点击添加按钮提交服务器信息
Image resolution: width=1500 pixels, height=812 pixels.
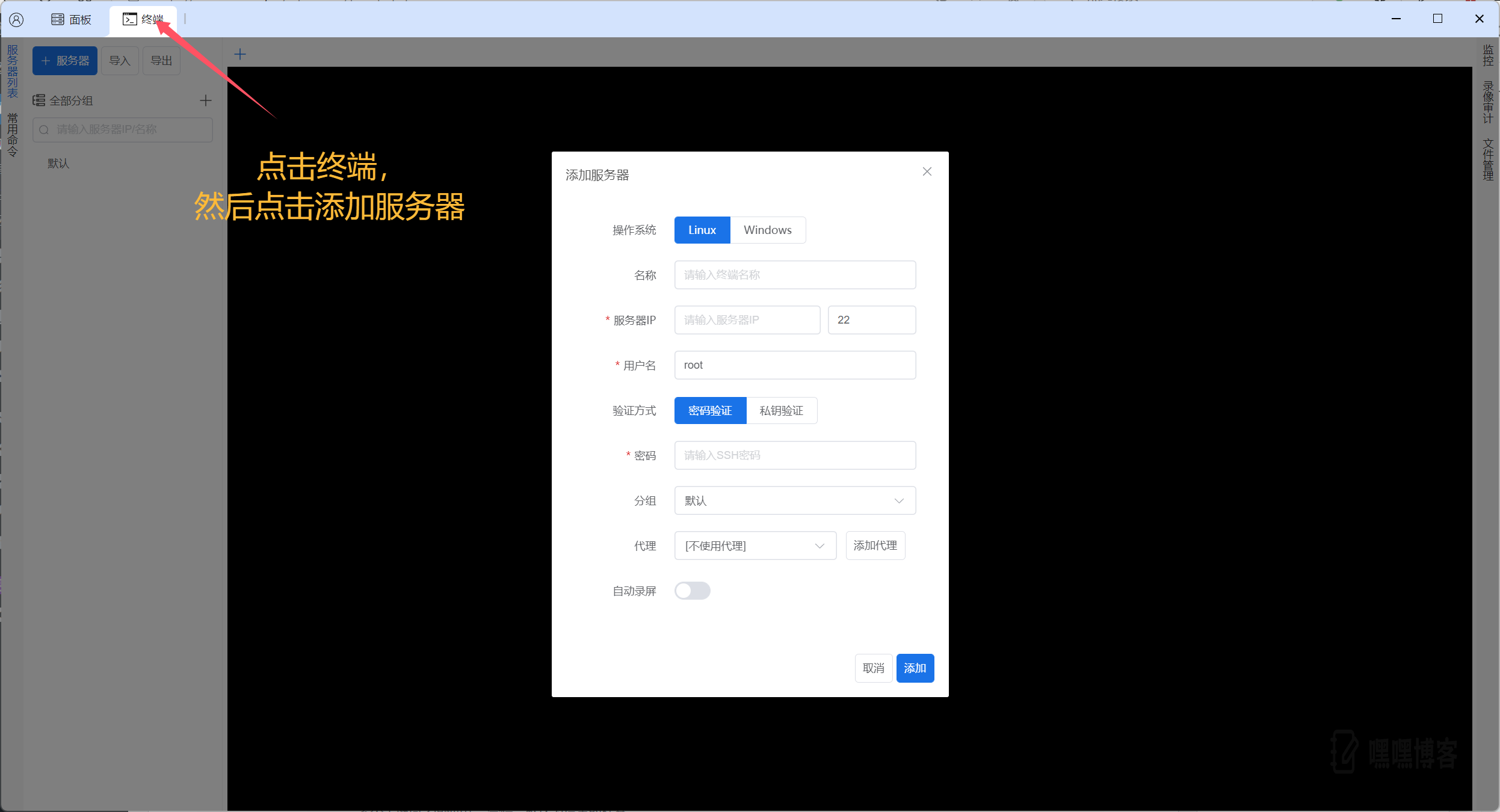point(915,668)
